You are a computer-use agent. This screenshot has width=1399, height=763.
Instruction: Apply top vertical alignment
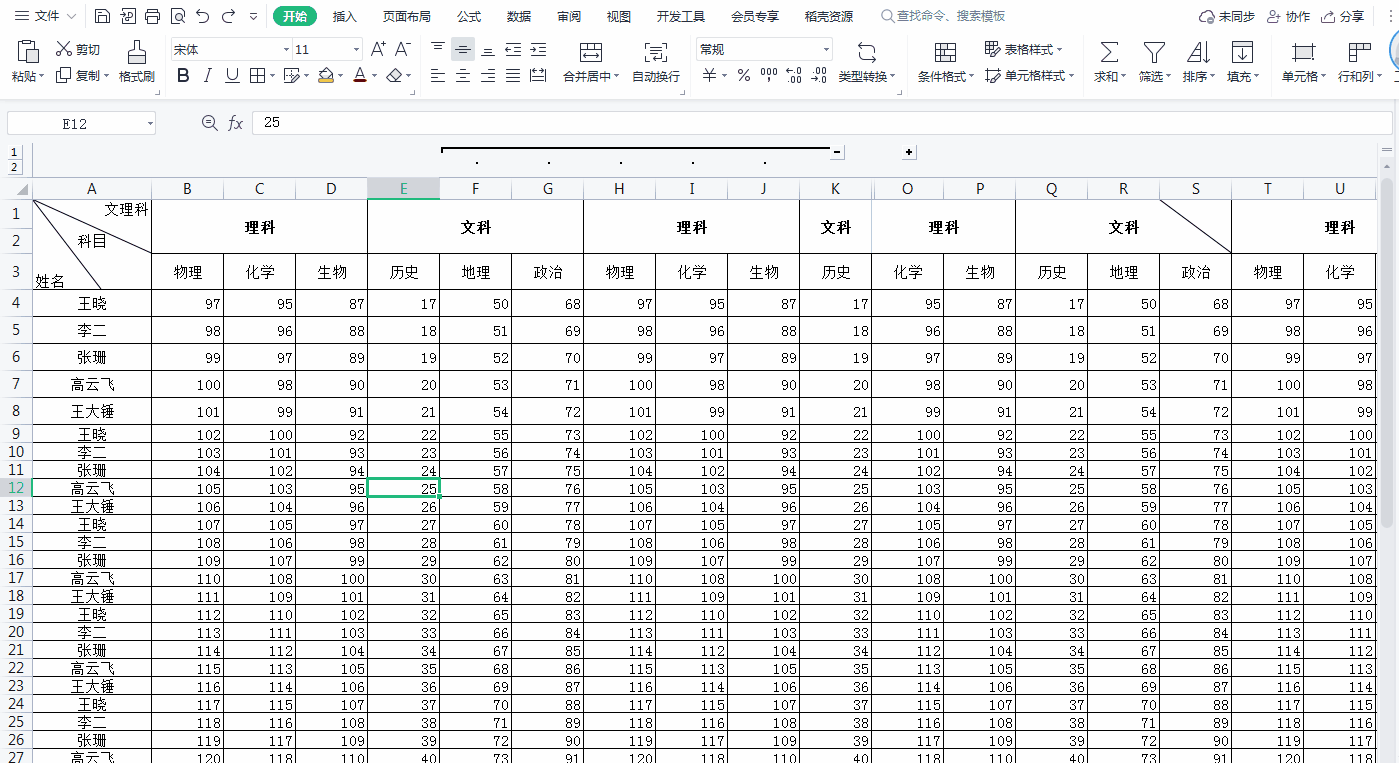tap(438, 49)
